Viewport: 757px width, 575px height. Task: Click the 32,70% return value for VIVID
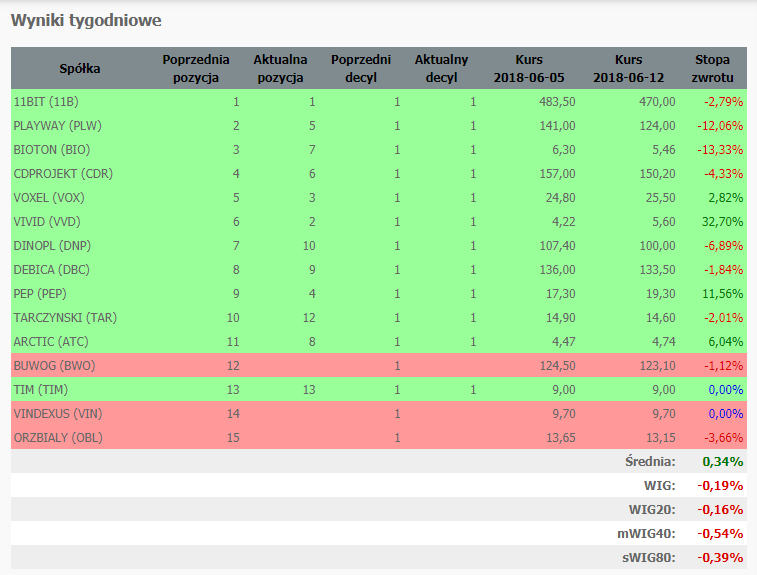pyautogui.click(x=722, y=221)
